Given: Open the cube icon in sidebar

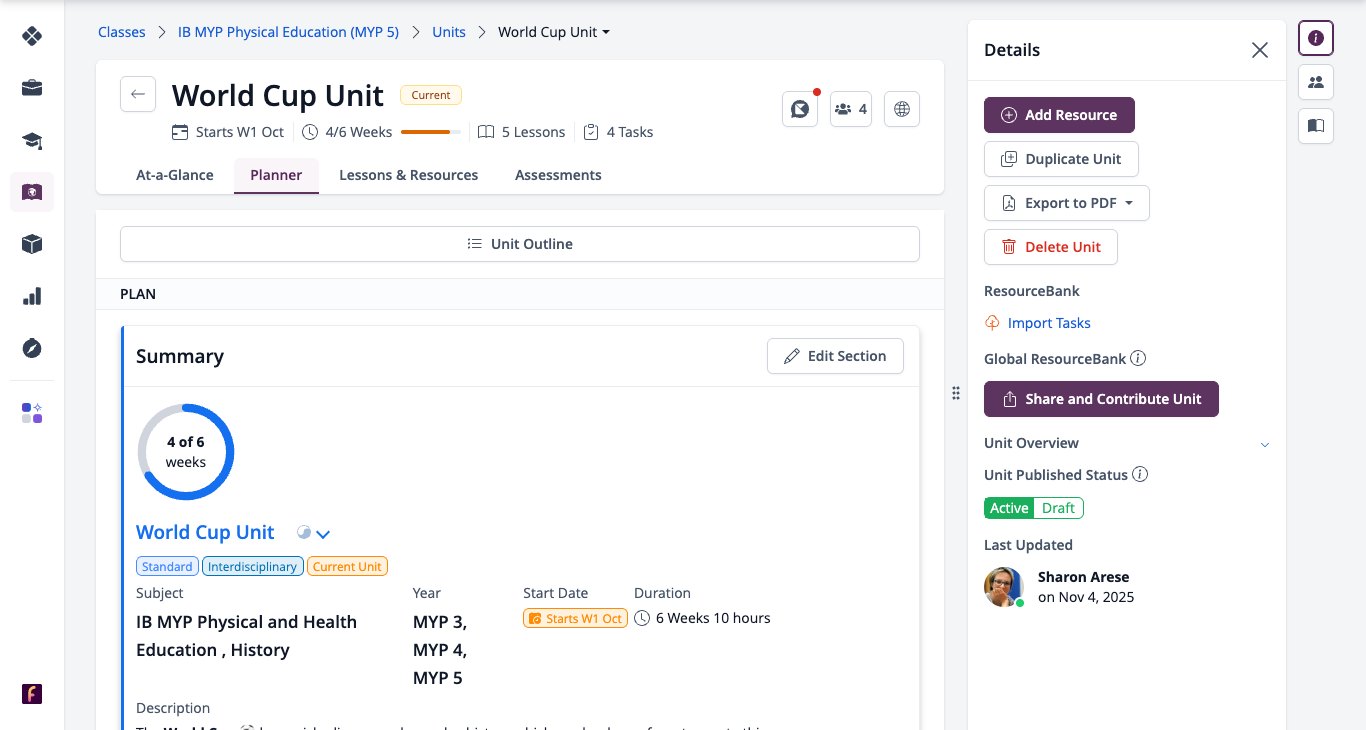Looking at the screenshot, I should [32, 244].
